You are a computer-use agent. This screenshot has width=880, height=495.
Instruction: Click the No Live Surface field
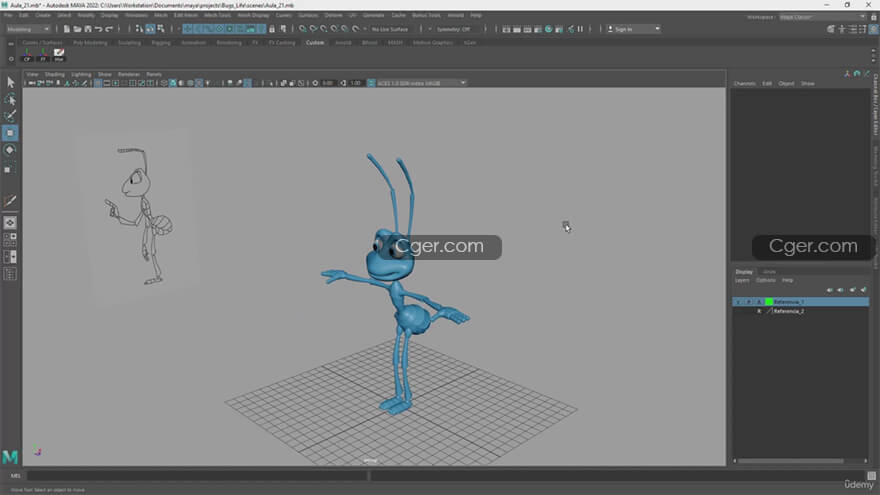tap(391, 29)
